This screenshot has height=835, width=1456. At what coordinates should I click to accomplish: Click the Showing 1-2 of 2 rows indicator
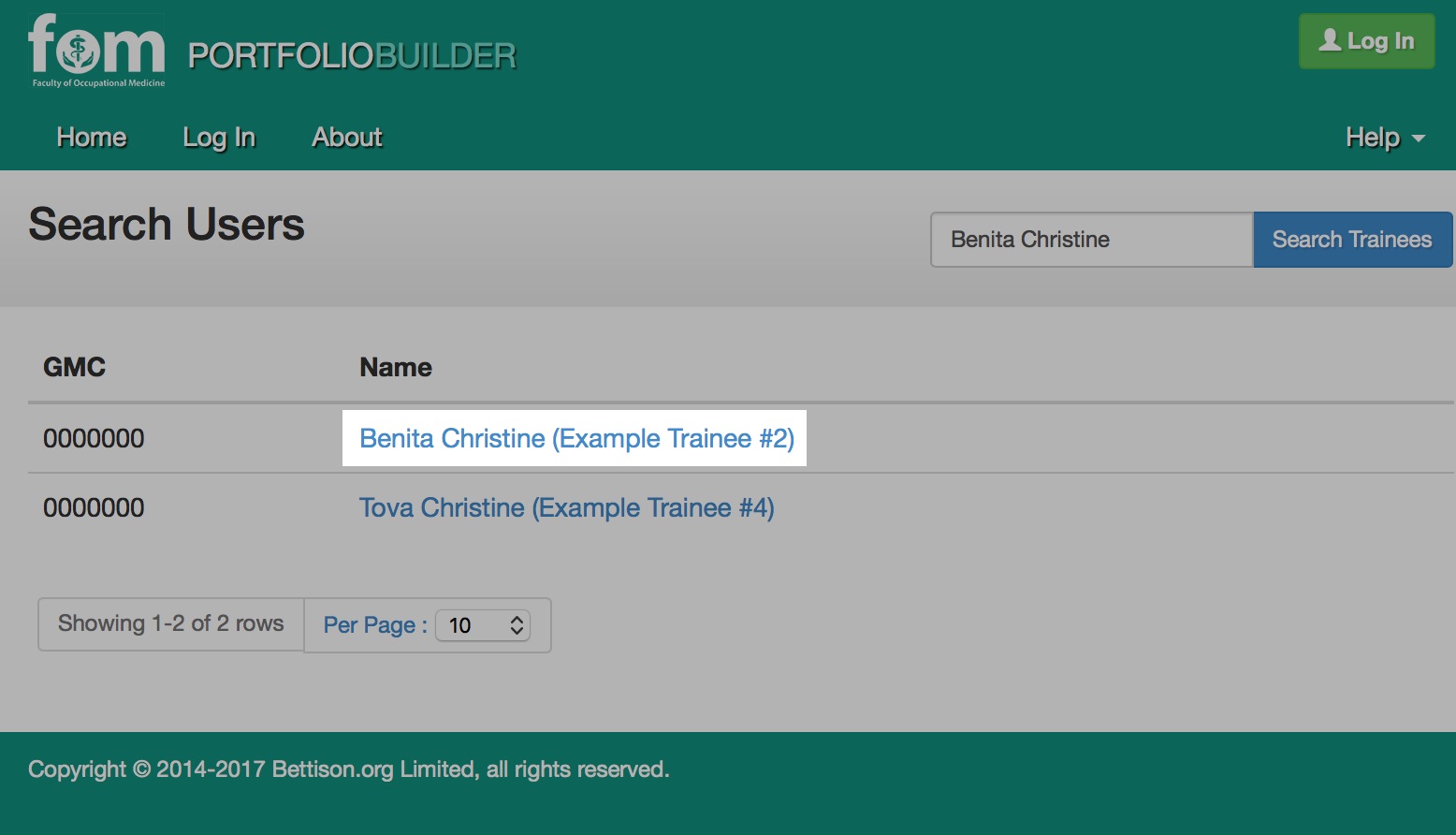click(x=171, y=623)
